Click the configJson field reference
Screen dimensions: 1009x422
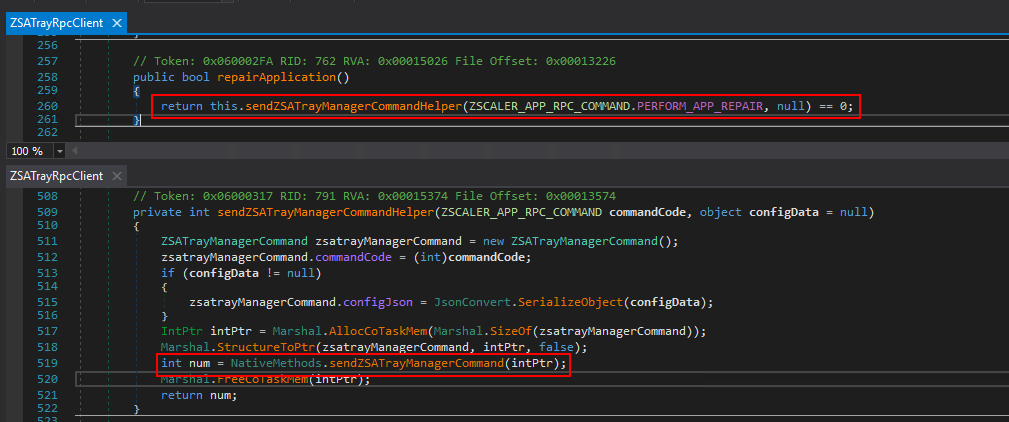[378, 302]
